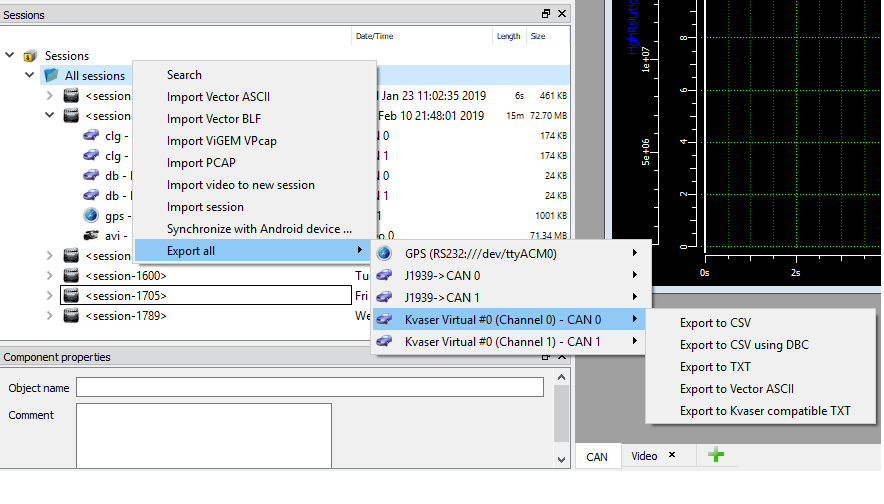
Task: Click the second db CAN connector icon
Action: pos(91,196)
